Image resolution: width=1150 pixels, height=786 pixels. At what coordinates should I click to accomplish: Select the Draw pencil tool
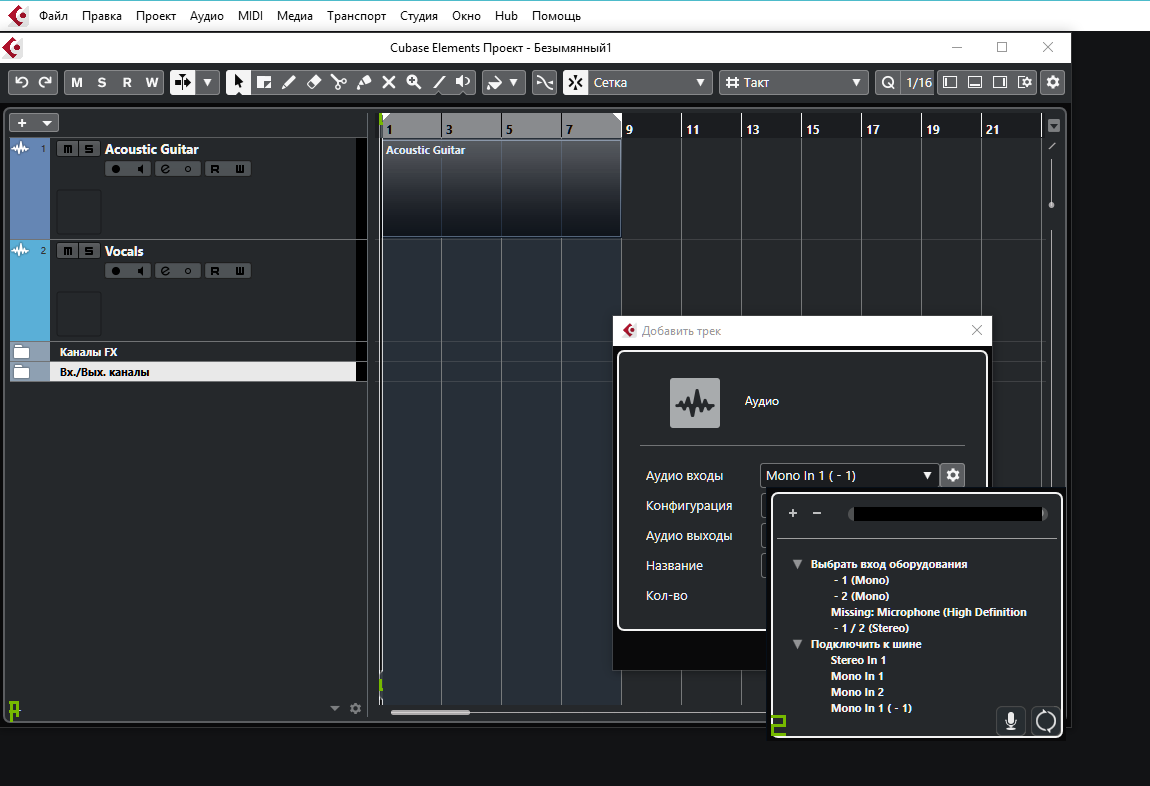click(288, 82)
